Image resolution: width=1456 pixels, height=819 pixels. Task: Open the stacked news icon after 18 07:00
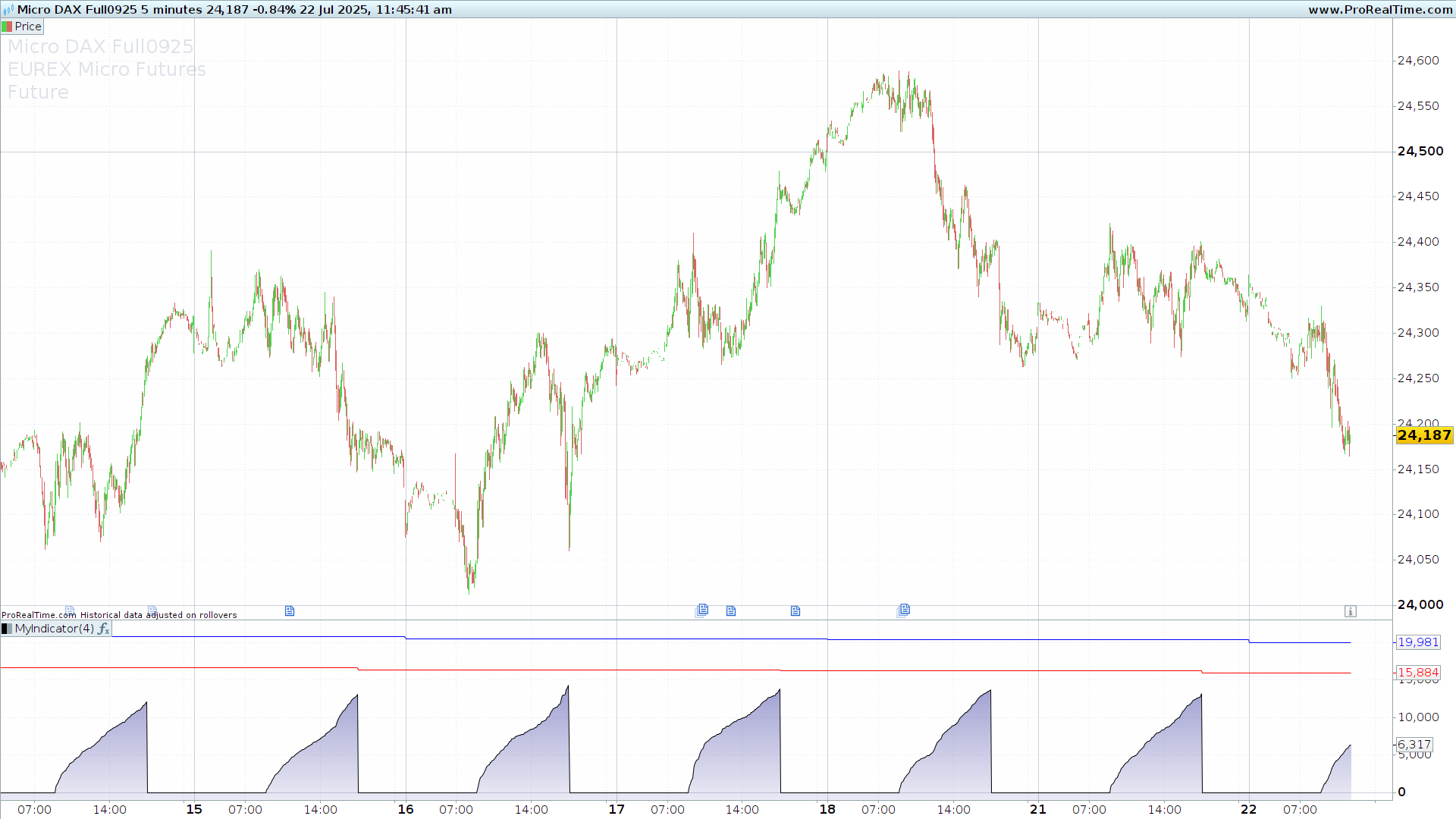(x=904, y=610)
